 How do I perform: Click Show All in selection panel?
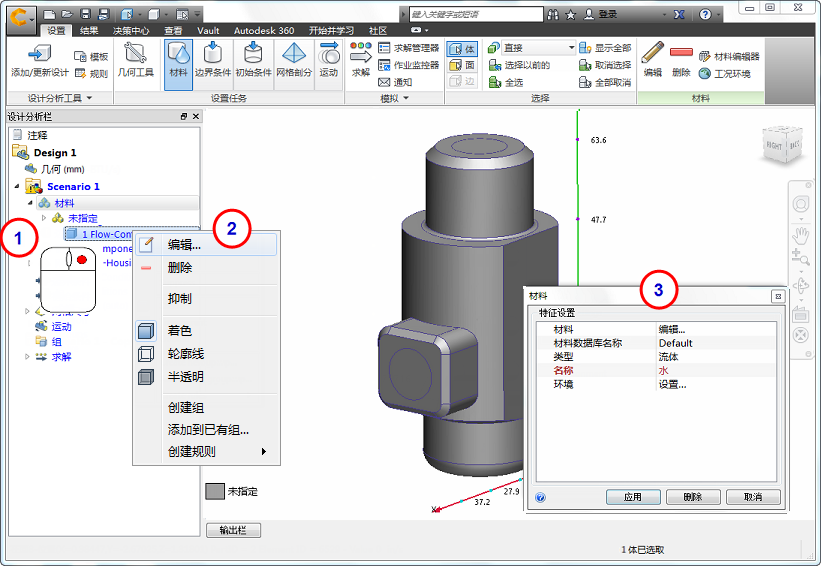click(605, 48)
